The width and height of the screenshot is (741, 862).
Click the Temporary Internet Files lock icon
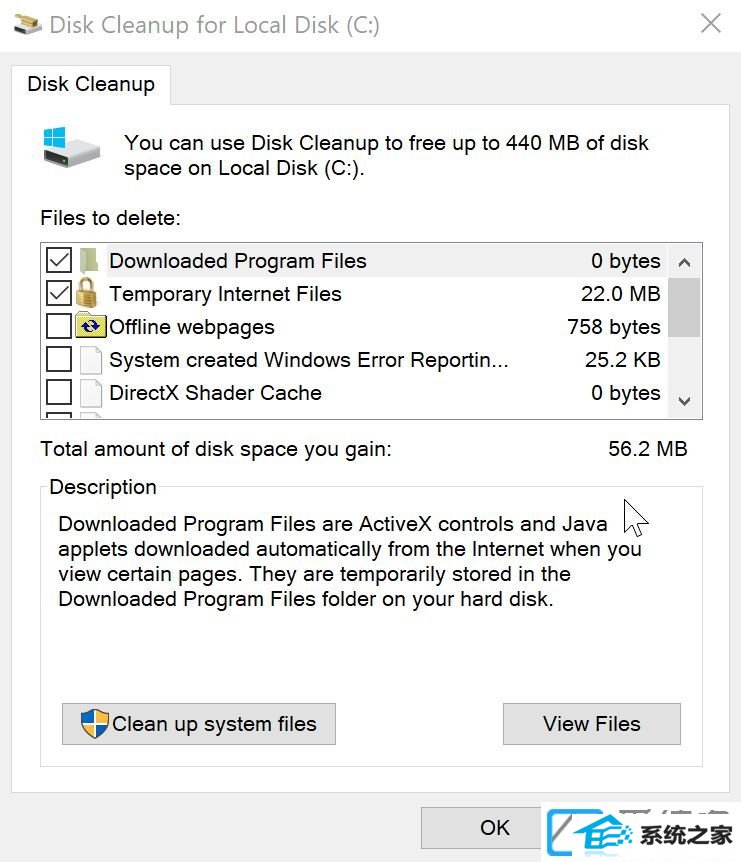(87, 293)
